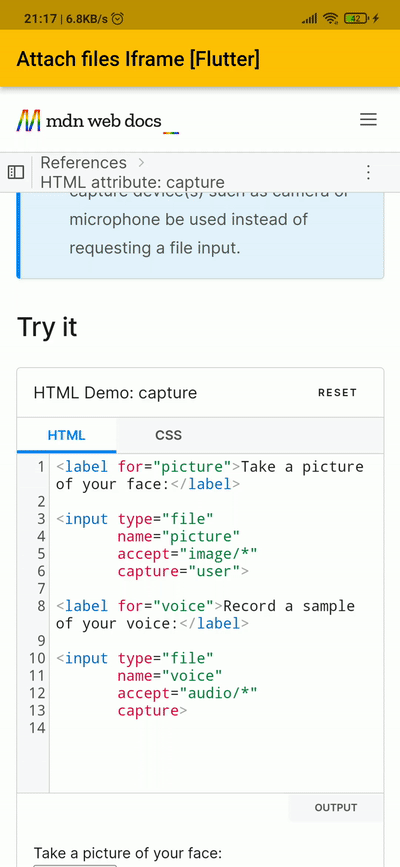
Task: Click the Try it heading
Action: 47,327
